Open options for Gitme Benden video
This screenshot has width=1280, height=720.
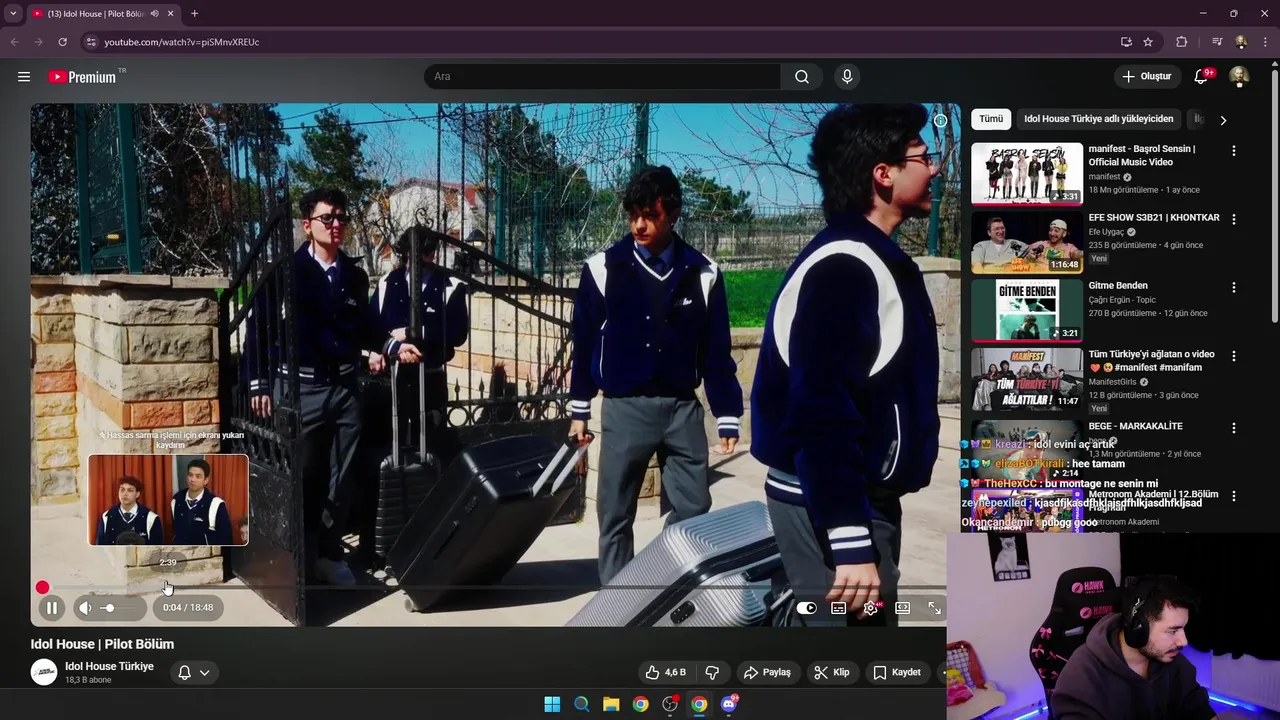pos(1233,287)
